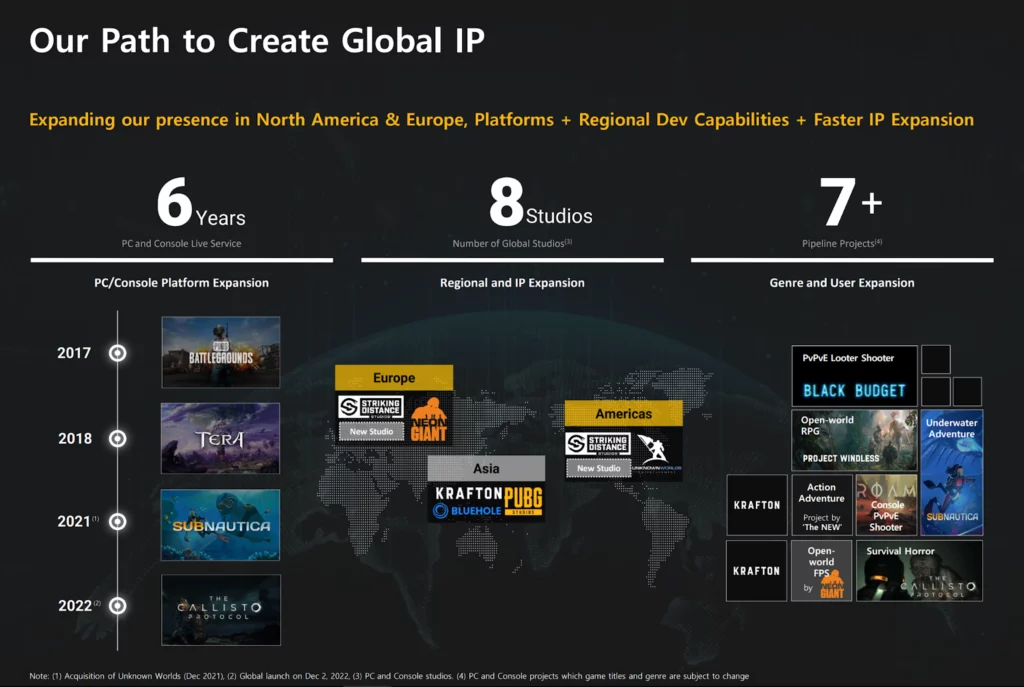1024x687 pixels.
Task: Click New Studio button under Europe
Action: 371,432
